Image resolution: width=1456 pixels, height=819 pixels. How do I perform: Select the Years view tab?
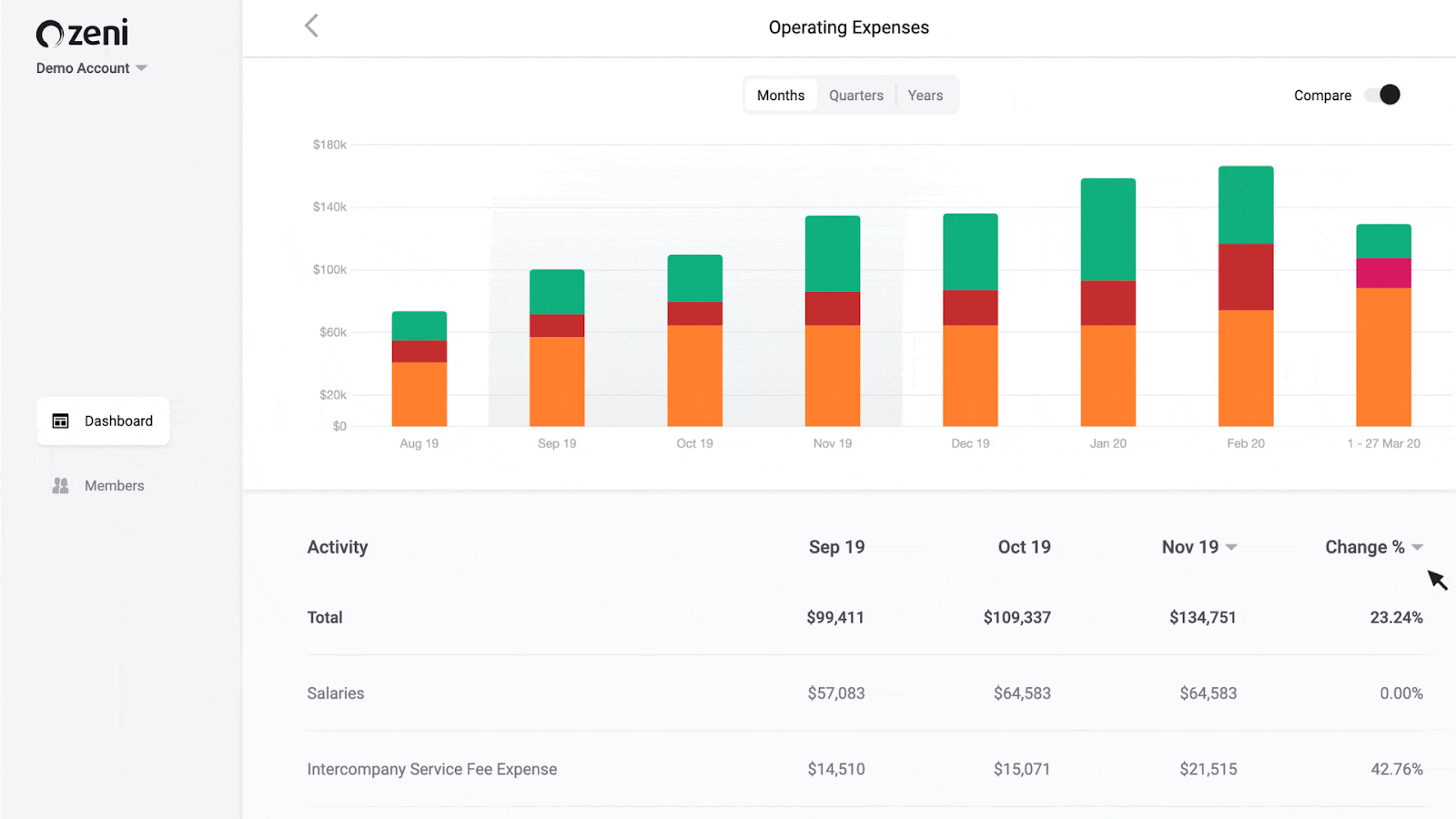click(925, 95)
